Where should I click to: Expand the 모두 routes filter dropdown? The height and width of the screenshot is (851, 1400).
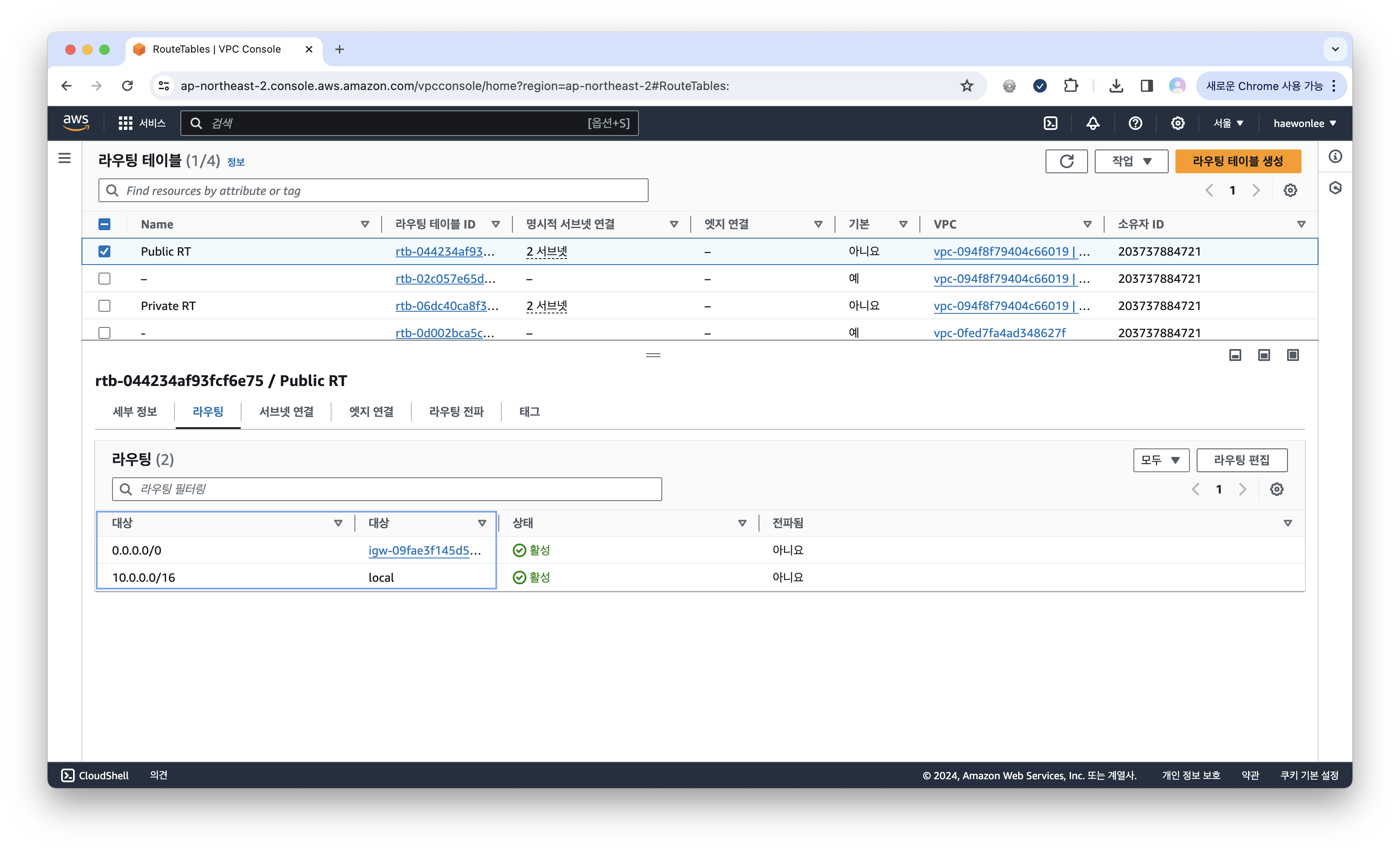1161,460
